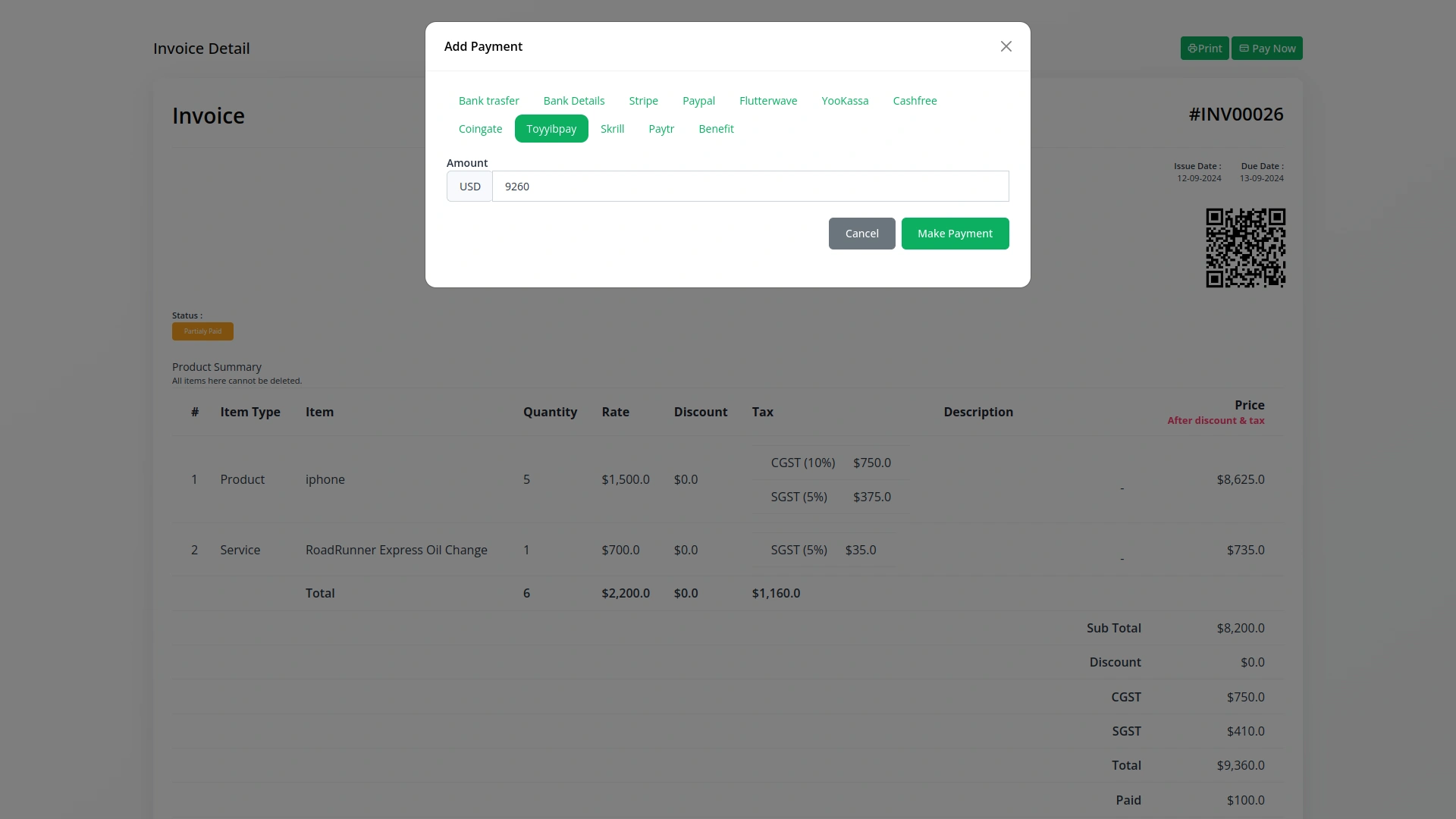Focus the Amount input field

(x=749, y=187)
